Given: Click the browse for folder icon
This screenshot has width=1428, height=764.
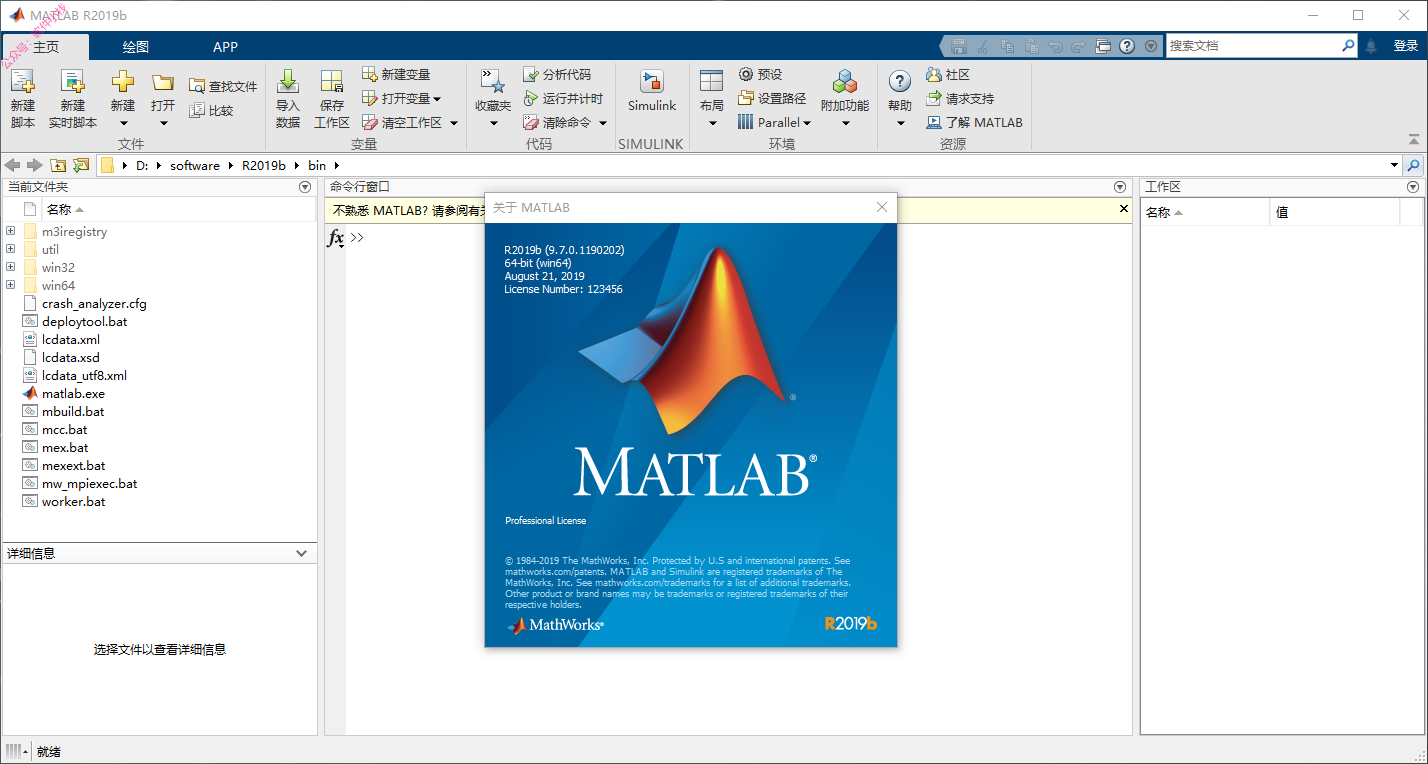Looking at the screenshot, I should click(81, 166).
